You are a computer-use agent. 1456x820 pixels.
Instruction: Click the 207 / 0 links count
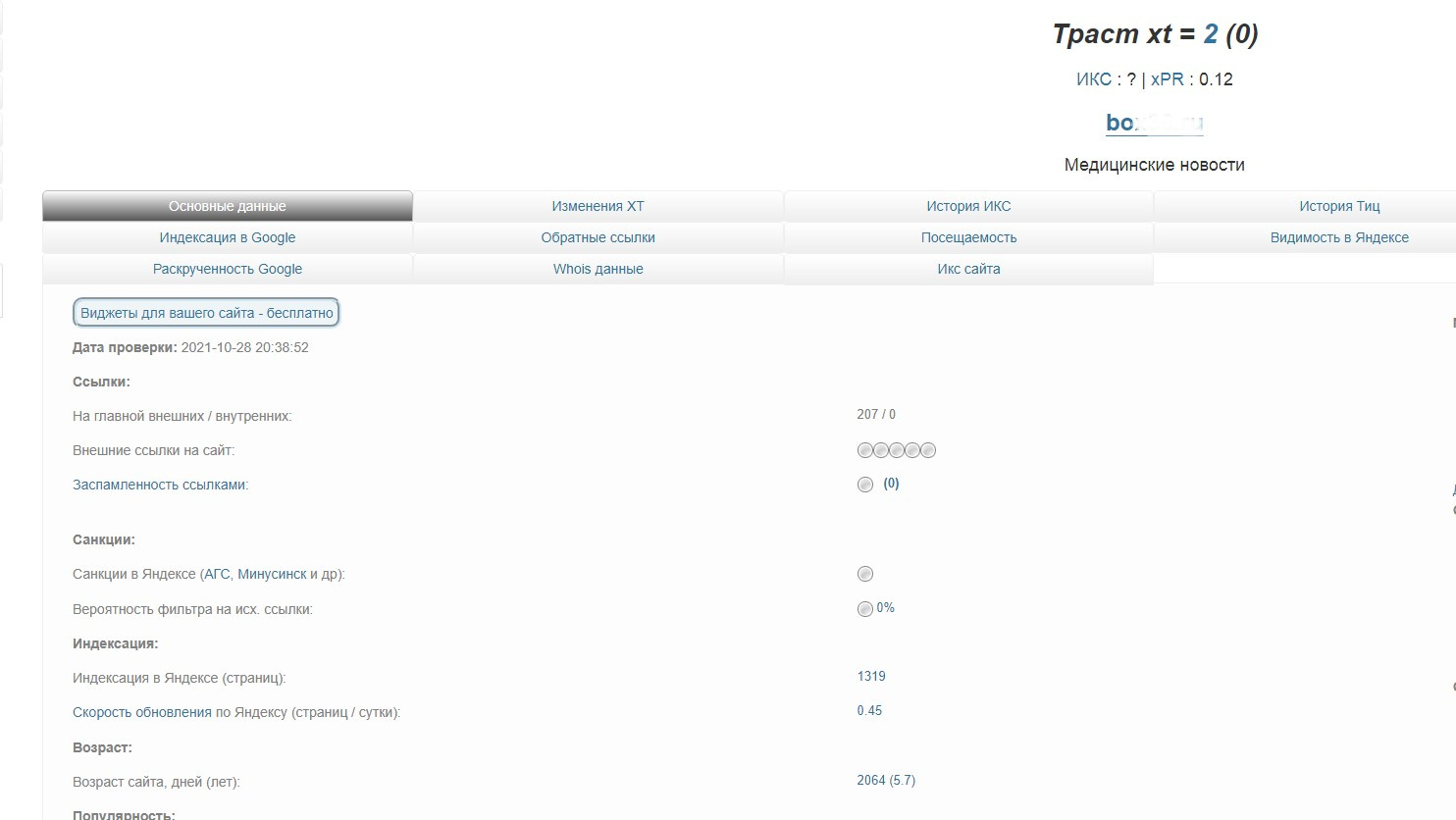[876, 414]
